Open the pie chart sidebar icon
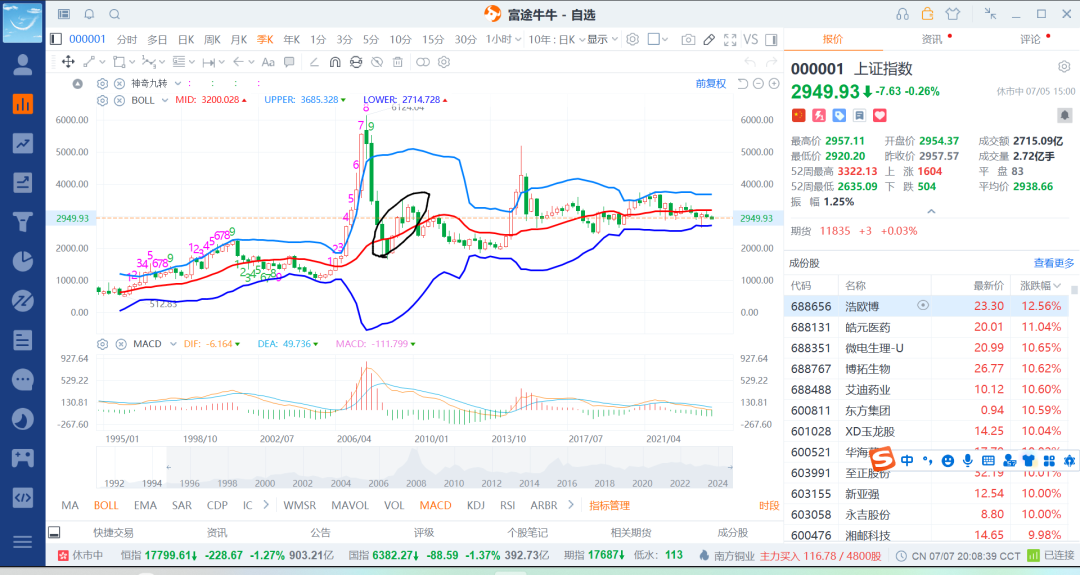This screenshot has height=575, width=1080. (x=23, y=262)
